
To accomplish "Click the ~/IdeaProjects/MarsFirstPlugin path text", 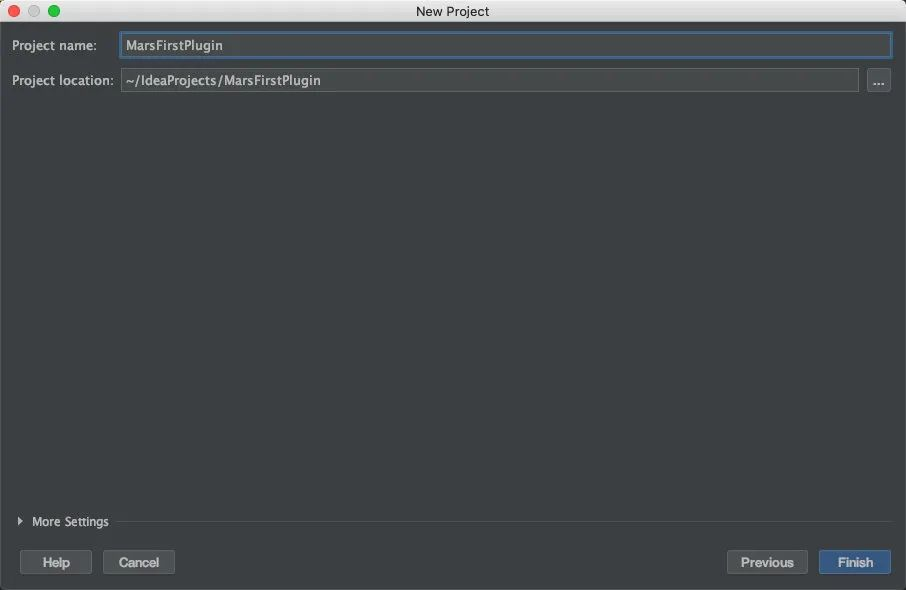I will coord(222,80).
